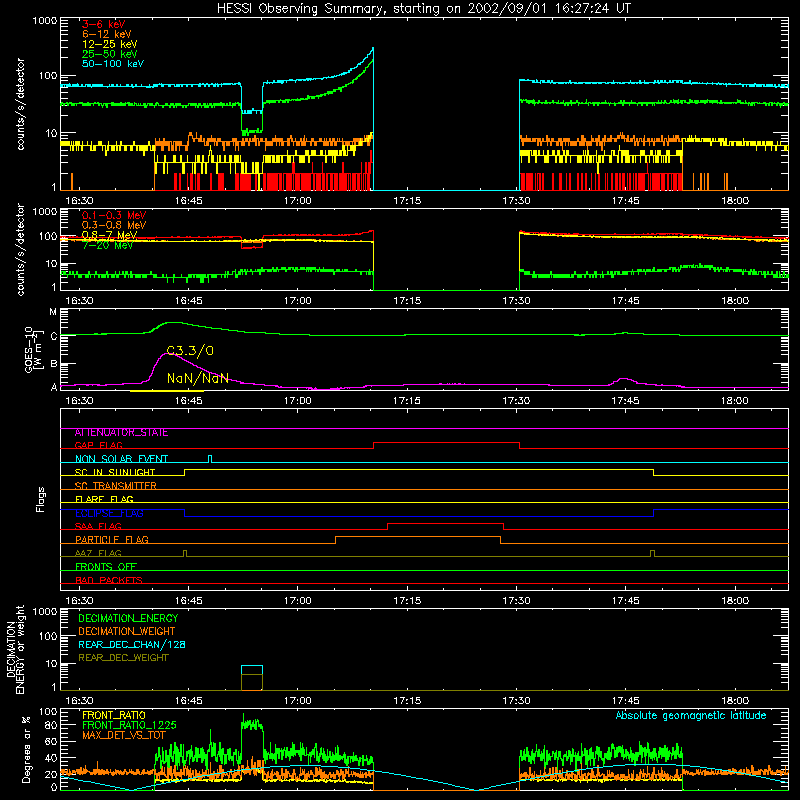This screenshot has height=800, width=800.
Task: Click the DECIMATION_WEIGHT legend label
Action: [127, 632]
